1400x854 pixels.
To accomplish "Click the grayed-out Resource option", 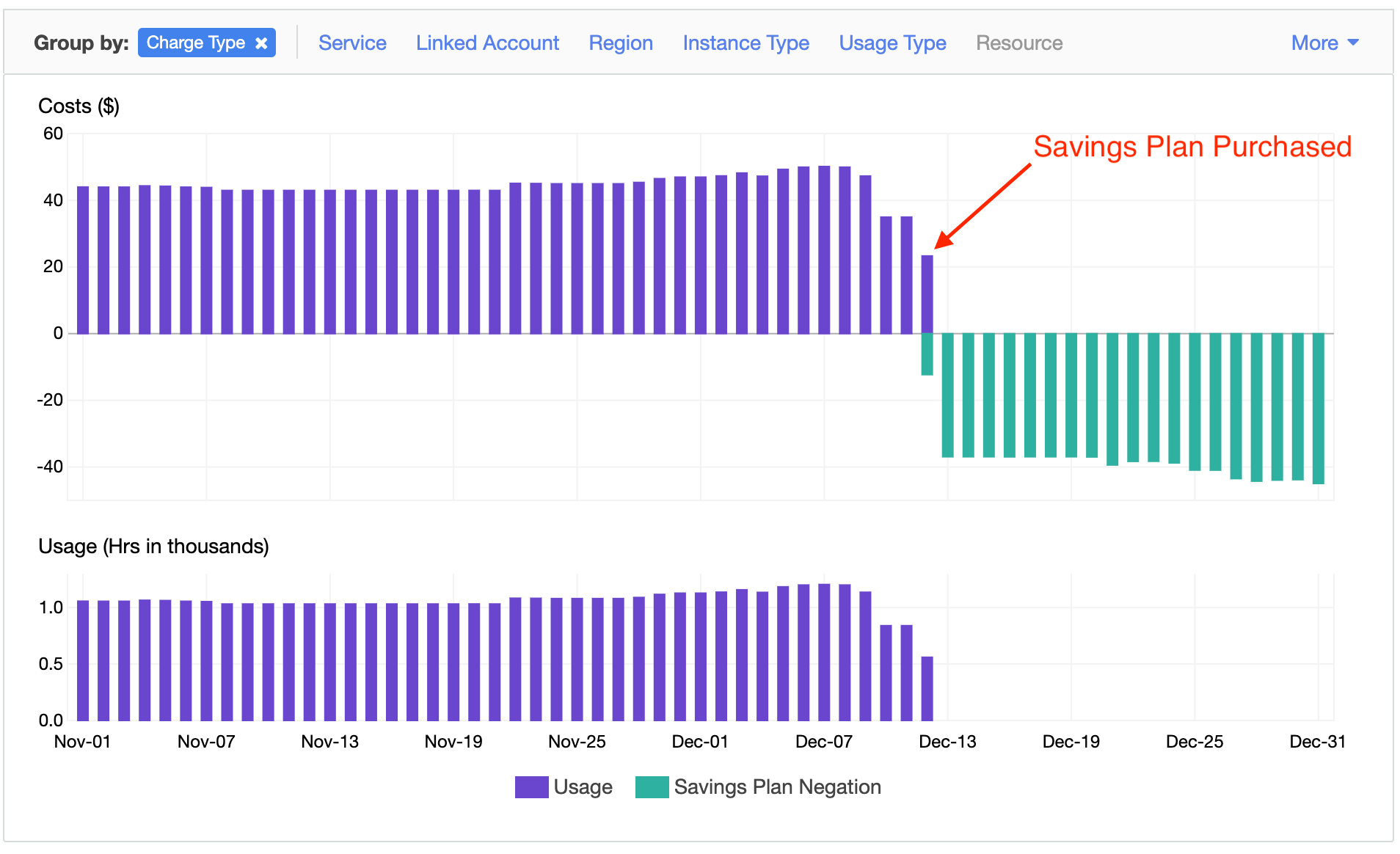I will click(1018, 43).
